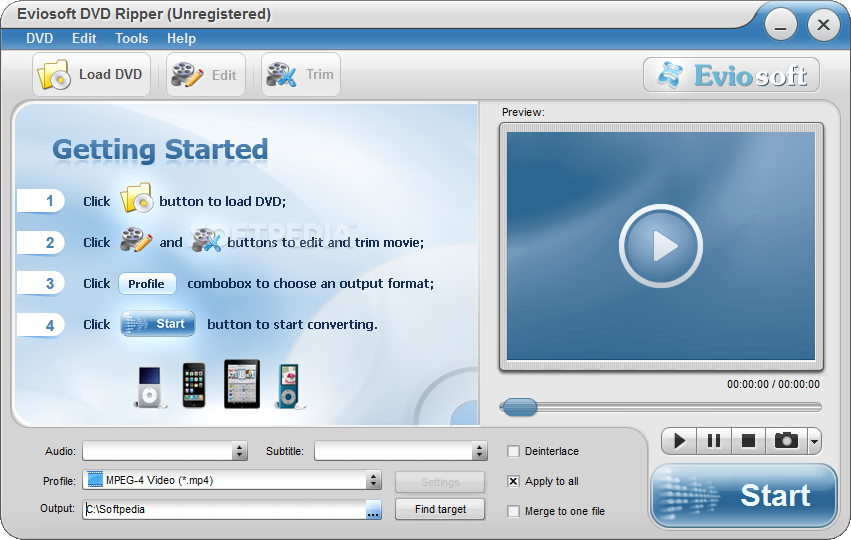Click the big Start conversion button
The image size is (851, 540).
pos(744,495)
